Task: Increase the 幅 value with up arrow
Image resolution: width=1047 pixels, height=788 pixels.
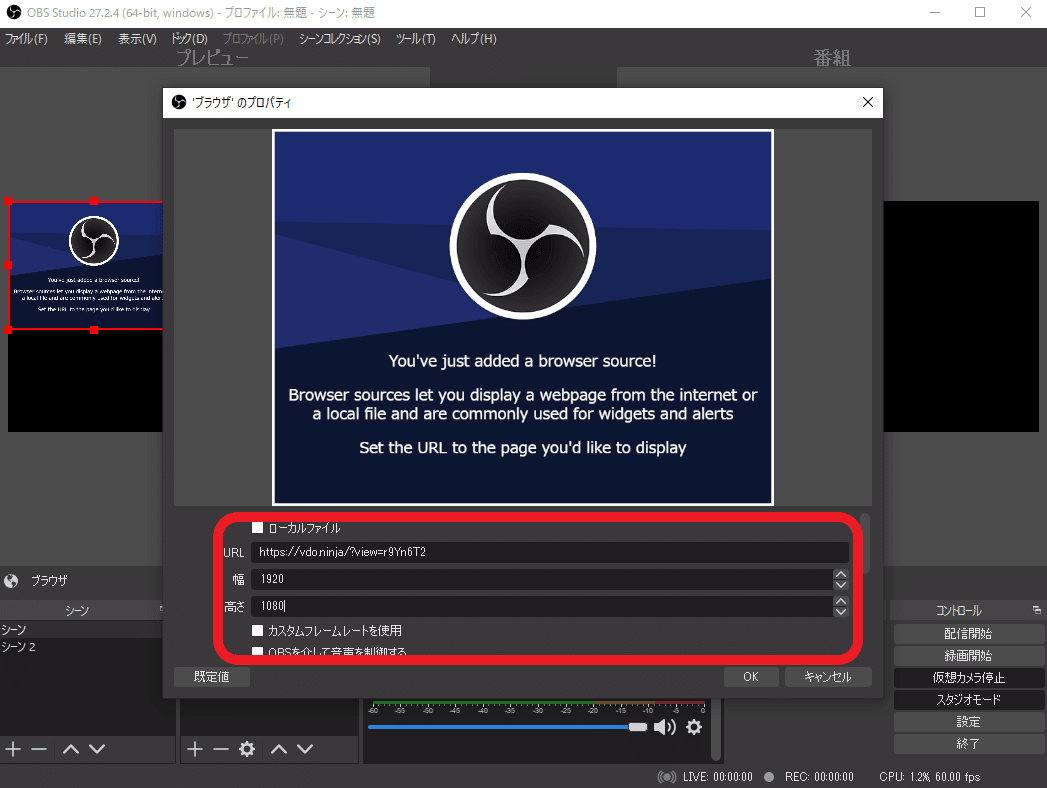Action: tap(841, 574)
